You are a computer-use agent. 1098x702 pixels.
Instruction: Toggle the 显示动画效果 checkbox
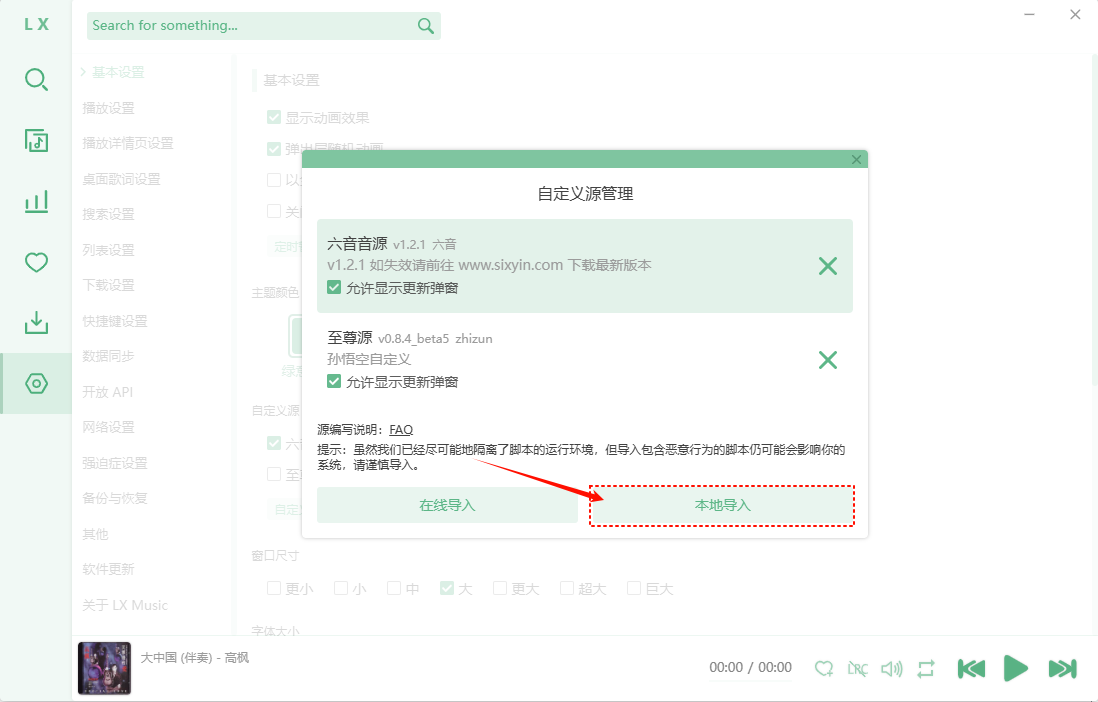[274, 117]
